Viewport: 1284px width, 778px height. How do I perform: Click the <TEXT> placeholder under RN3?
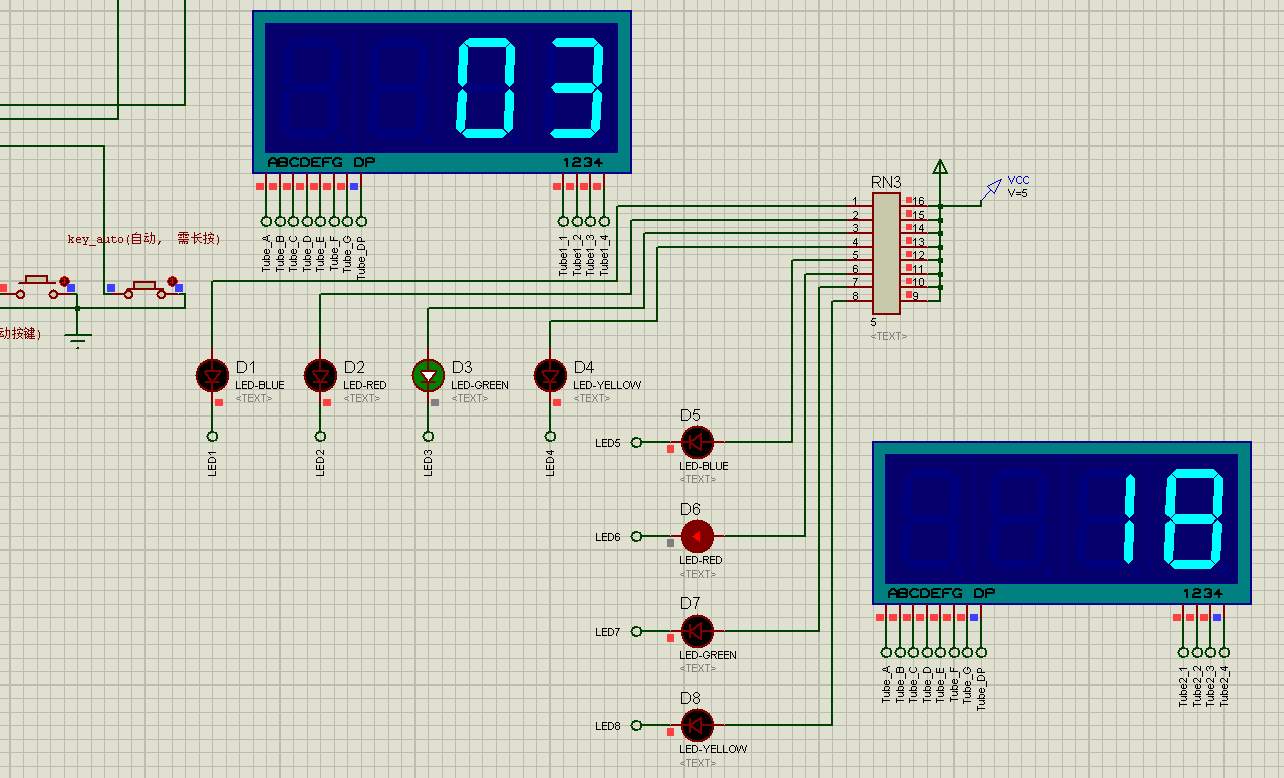pos(888,336)
